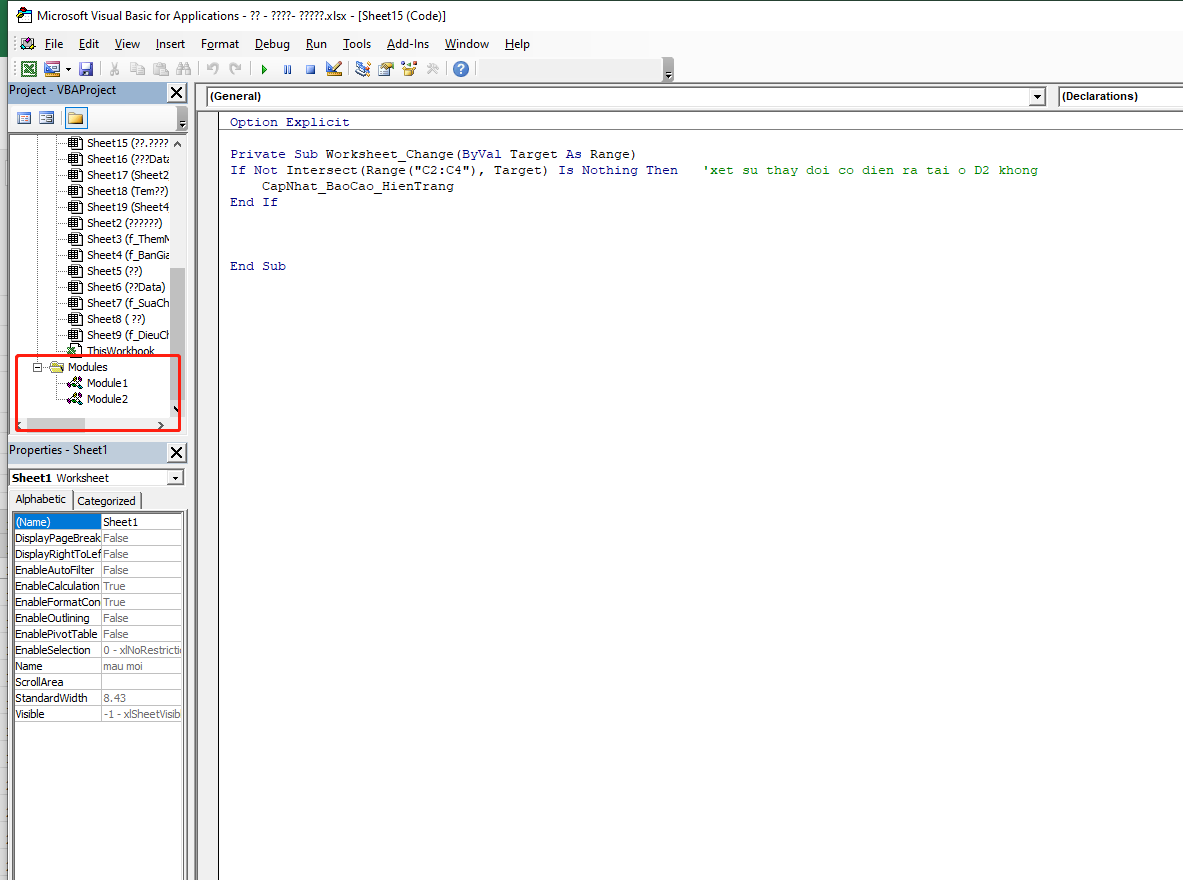Select Sheet15 in the project tree

(128, 143)
